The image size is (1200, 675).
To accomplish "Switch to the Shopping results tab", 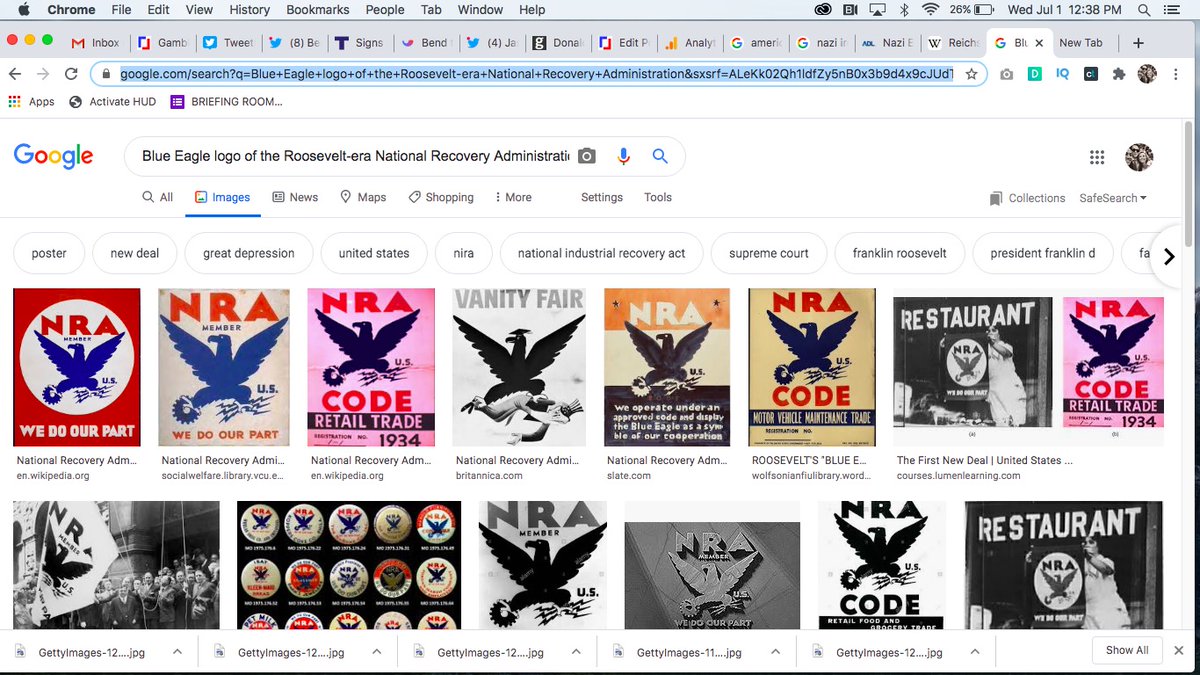I will (441, 197).
